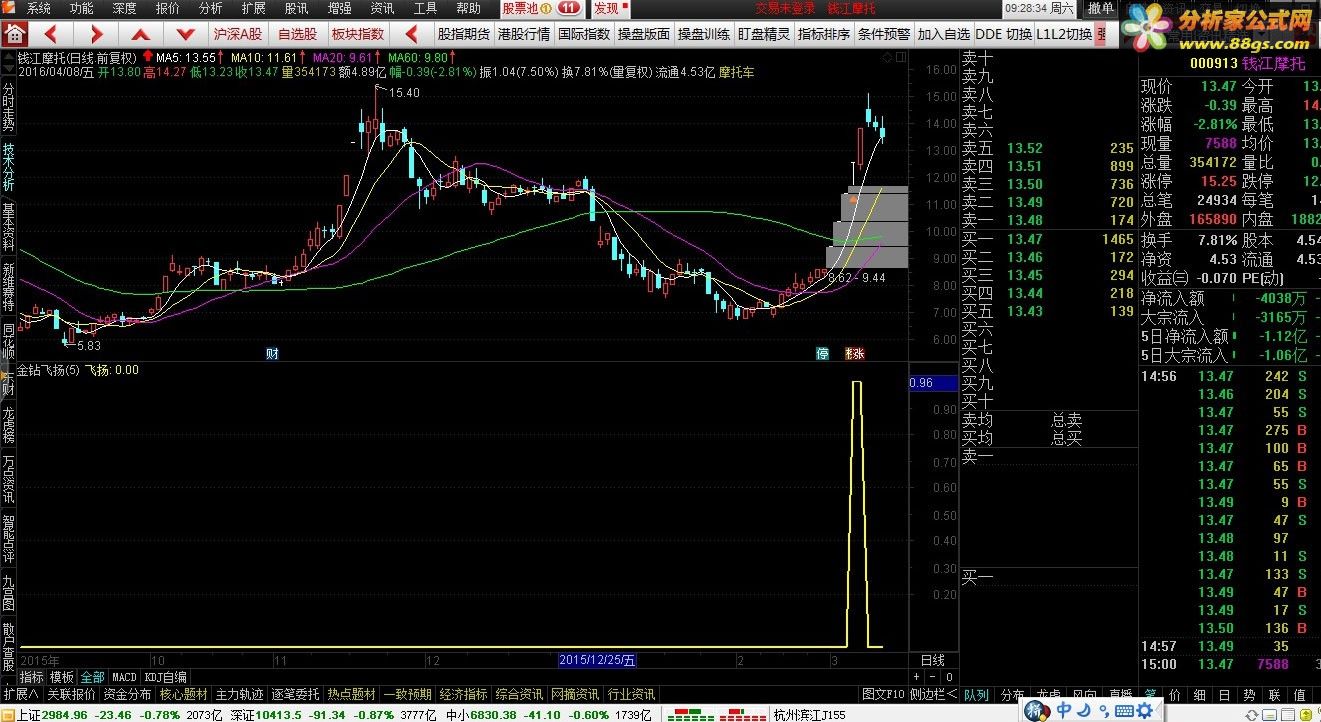Image resolution: width=1321 pixels, height=722 pixels.
Task: Open 关联报价 bottom tab
Action: (x=72, y=694)
